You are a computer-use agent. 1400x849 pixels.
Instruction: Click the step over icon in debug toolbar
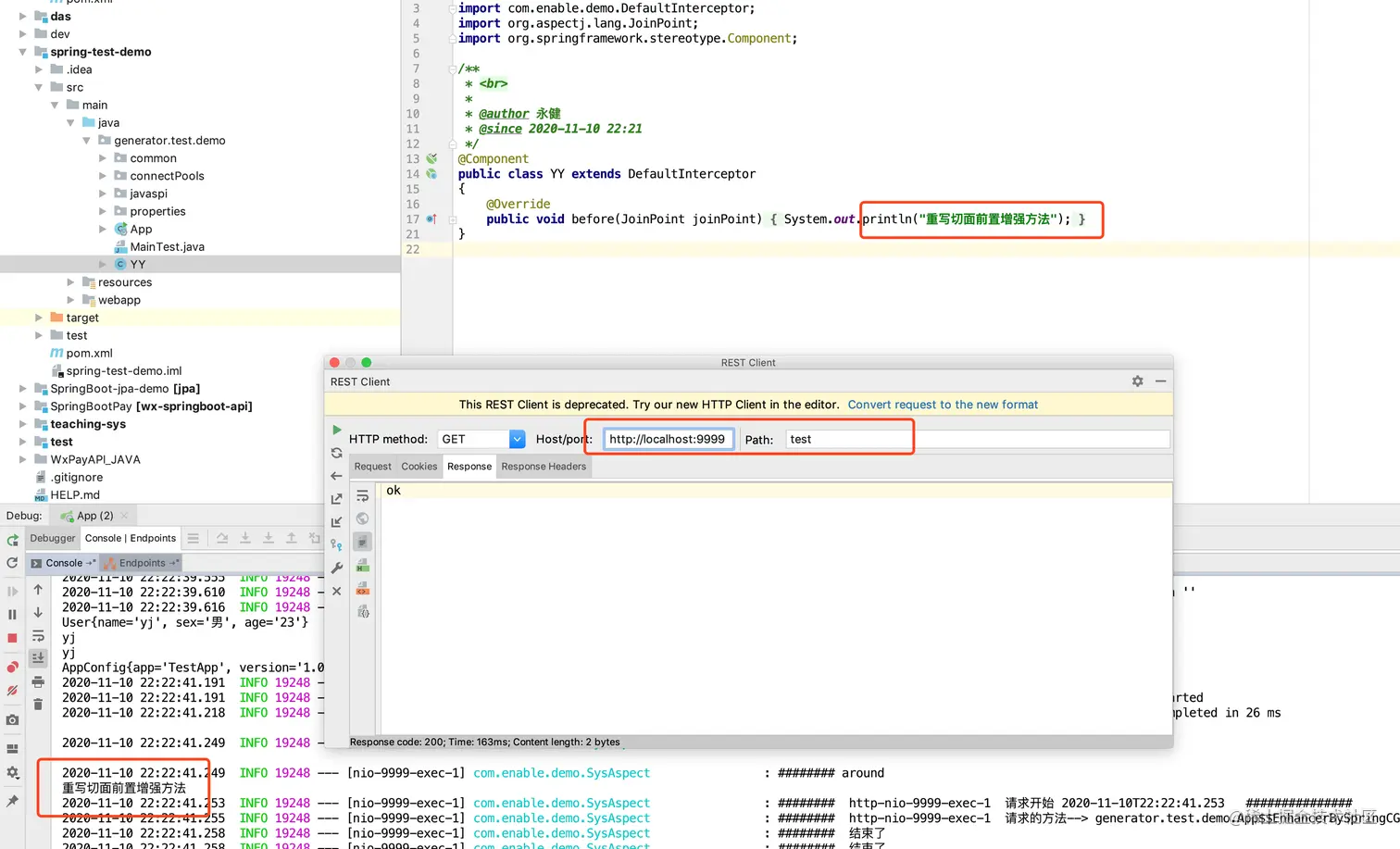click(x=222, y=538)
